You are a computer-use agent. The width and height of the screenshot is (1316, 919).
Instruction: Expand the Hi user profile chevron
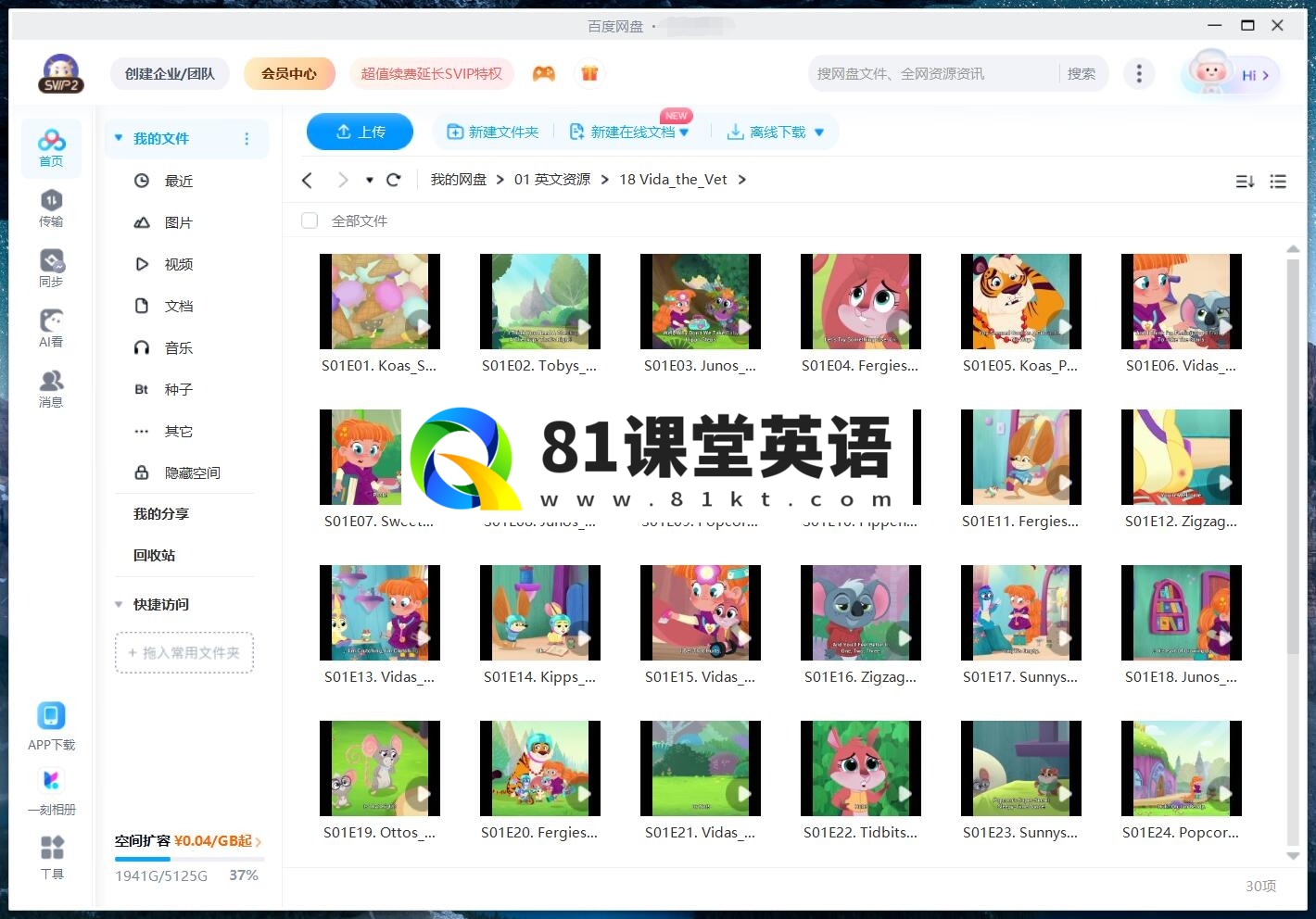[x=1265, y=75]
